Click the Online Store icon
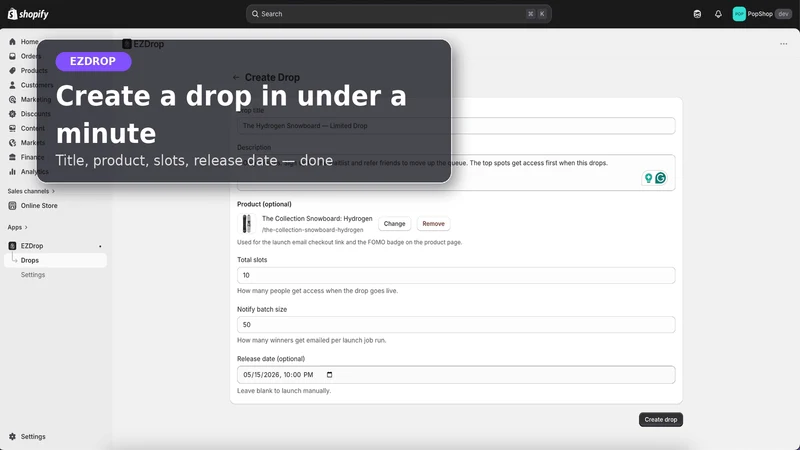 [12, 206]
